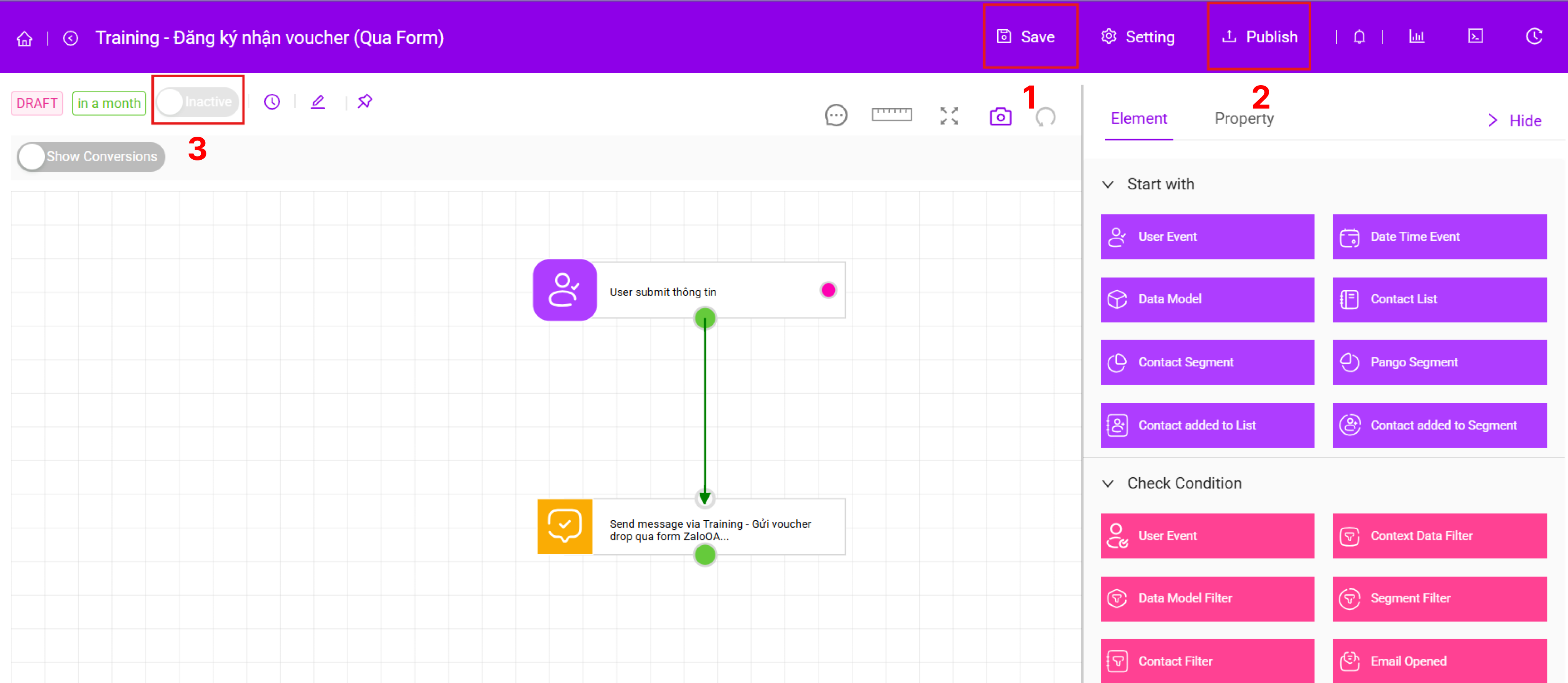Select Data Model element
The image size is (1568, 683).
[x=1207, y=300]
